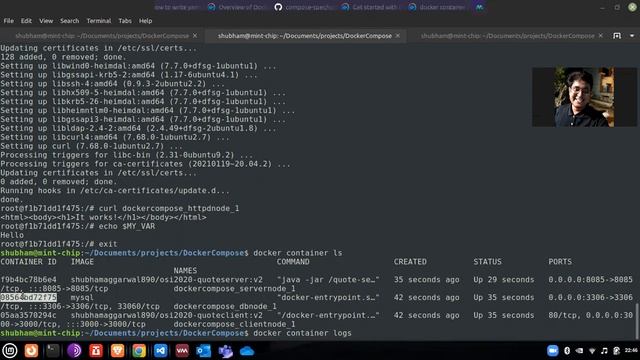Screen dimensions: 640x360
Task: Open the View menu
Action: [46, 21]
